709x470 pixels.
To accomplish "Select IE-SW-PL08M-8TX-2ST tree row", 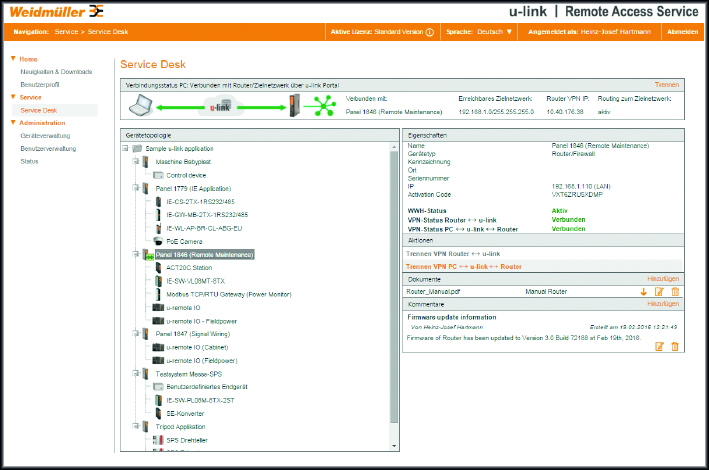I will pyautogui.click(x=200, y=400).
